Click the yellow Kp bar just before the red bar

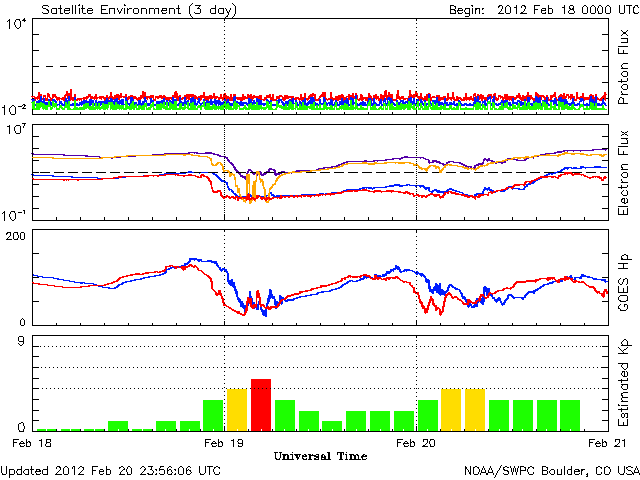237,410
